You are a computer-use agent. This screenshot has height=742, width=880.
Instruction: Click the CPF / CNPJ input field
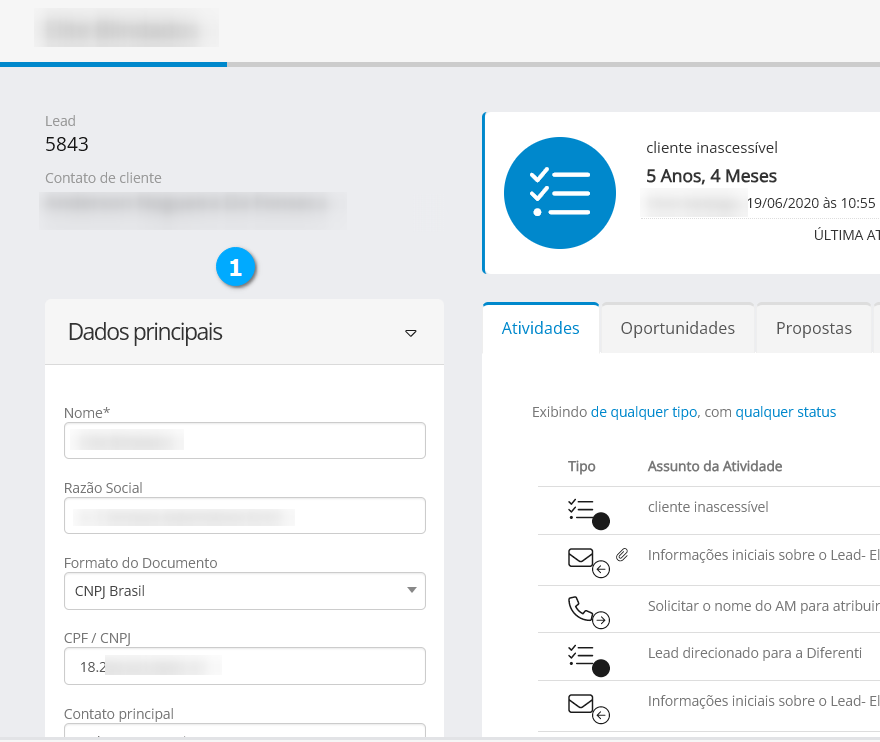[x=244, y=666]
